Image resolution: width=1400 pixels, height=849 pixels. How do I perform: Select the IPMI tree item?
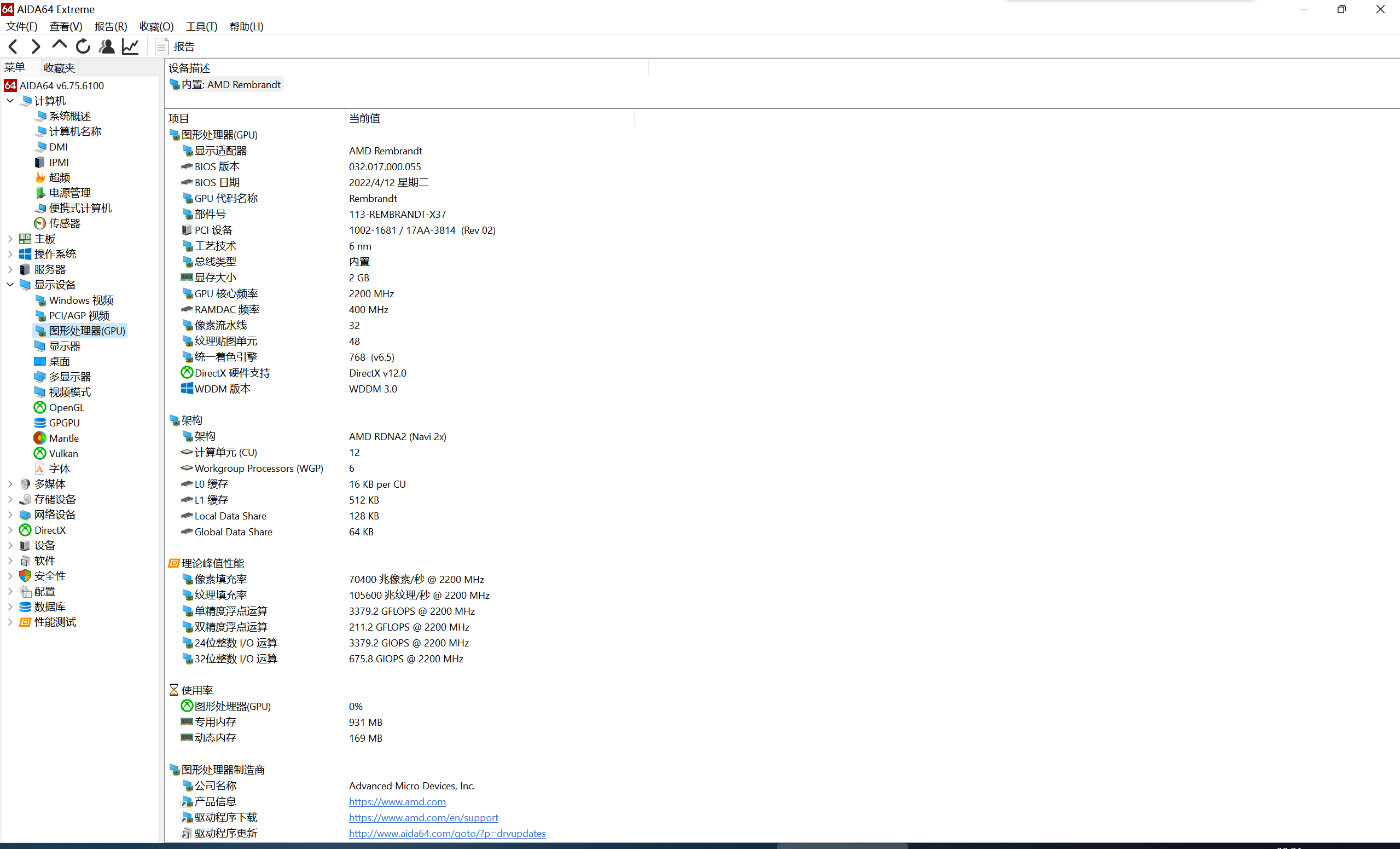[59, 162]
